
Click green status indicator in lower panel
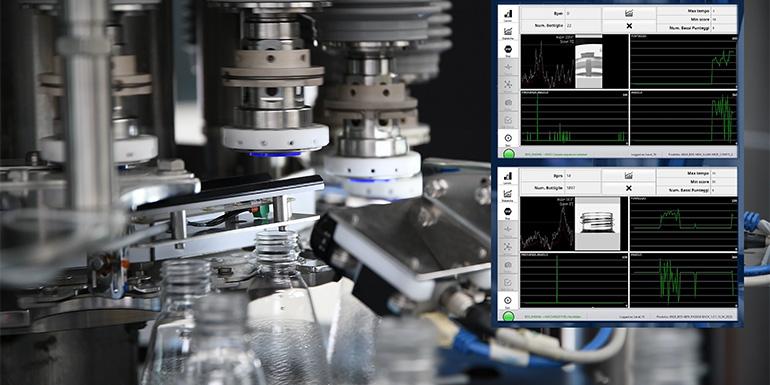click(509, 316)
